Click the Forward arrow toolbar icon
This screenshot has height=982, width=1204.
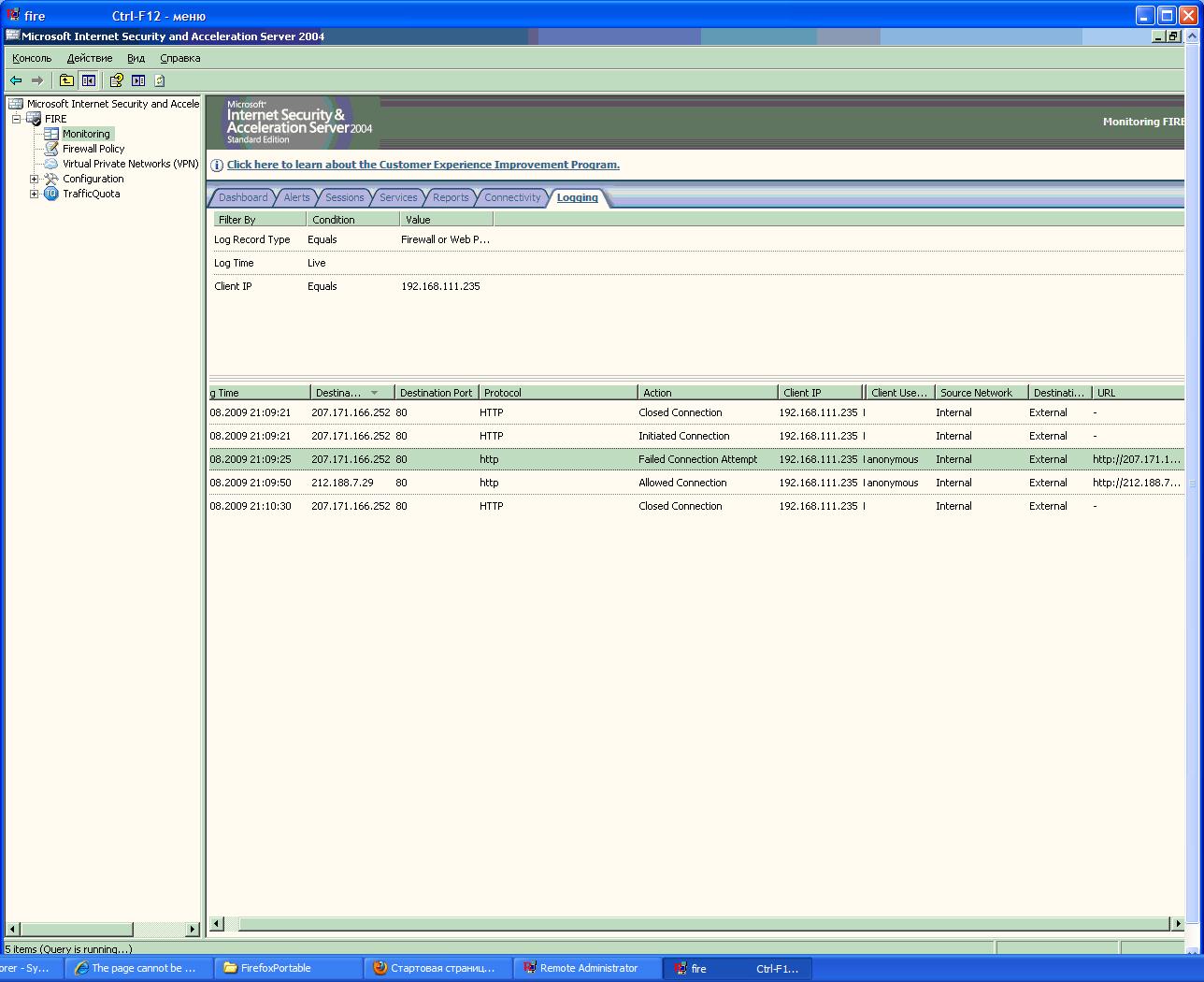tap(37, 80)
